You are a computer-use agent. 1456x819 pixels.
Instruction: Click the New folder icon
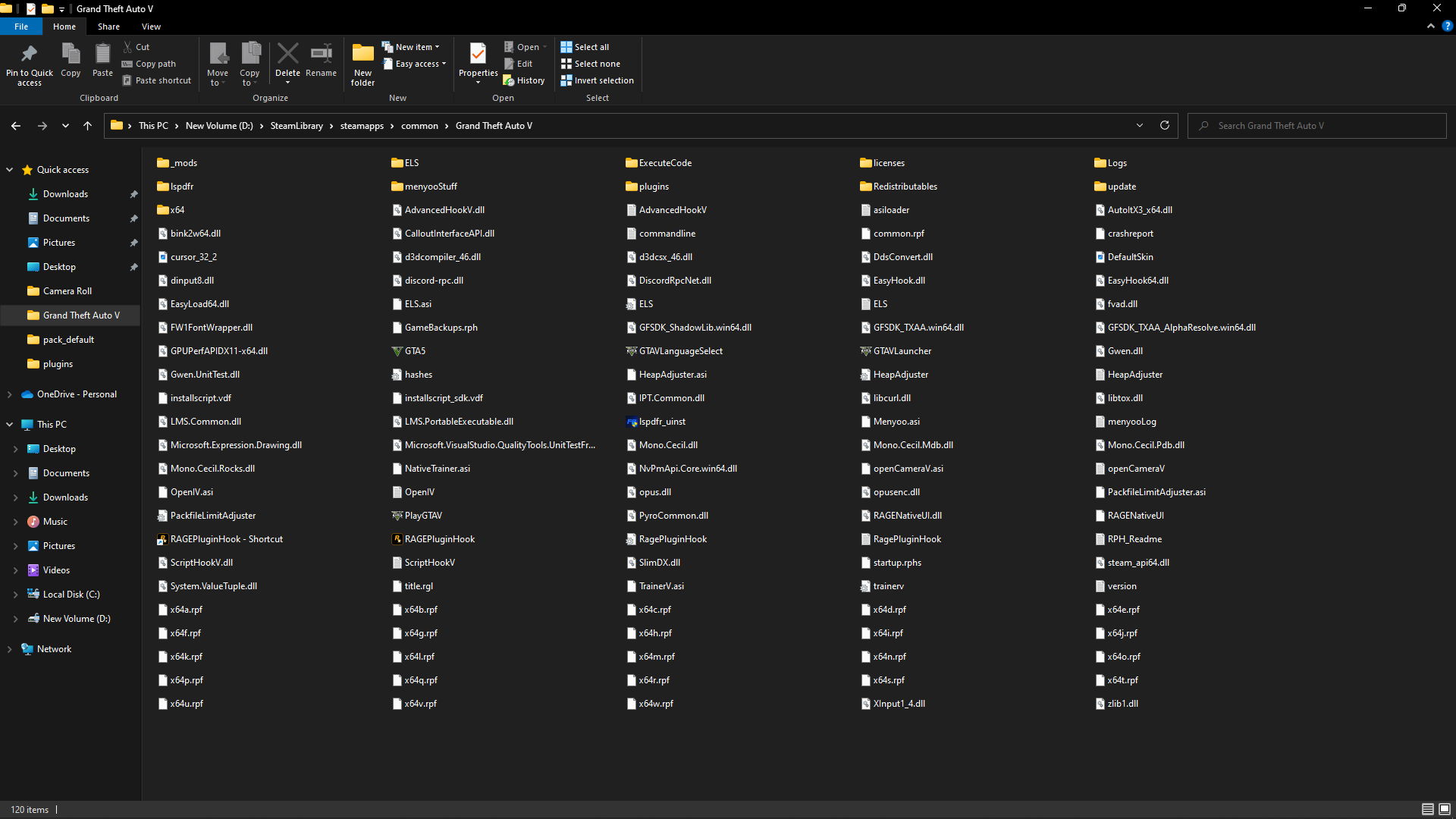(362, 54)
